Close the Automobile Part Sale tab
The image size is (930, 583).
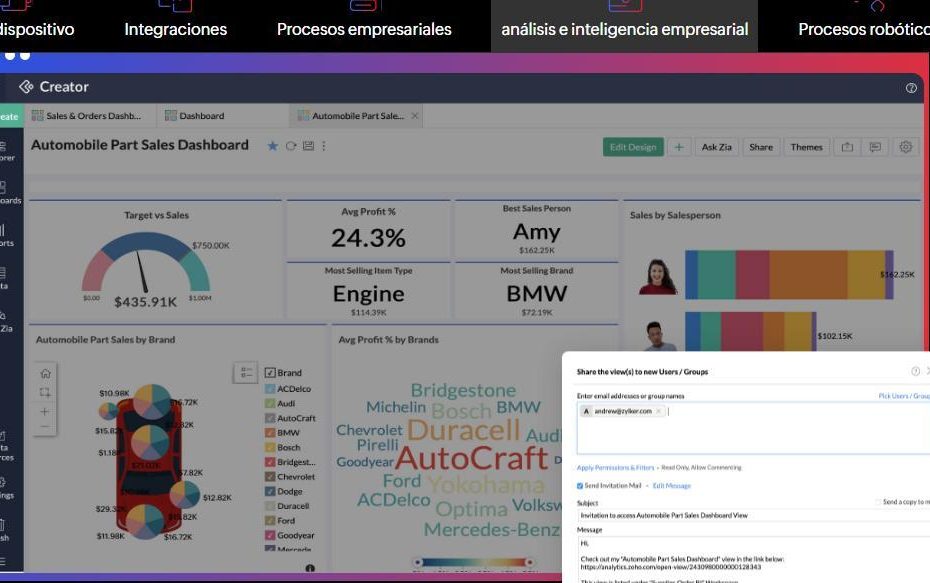coord(415,116)
